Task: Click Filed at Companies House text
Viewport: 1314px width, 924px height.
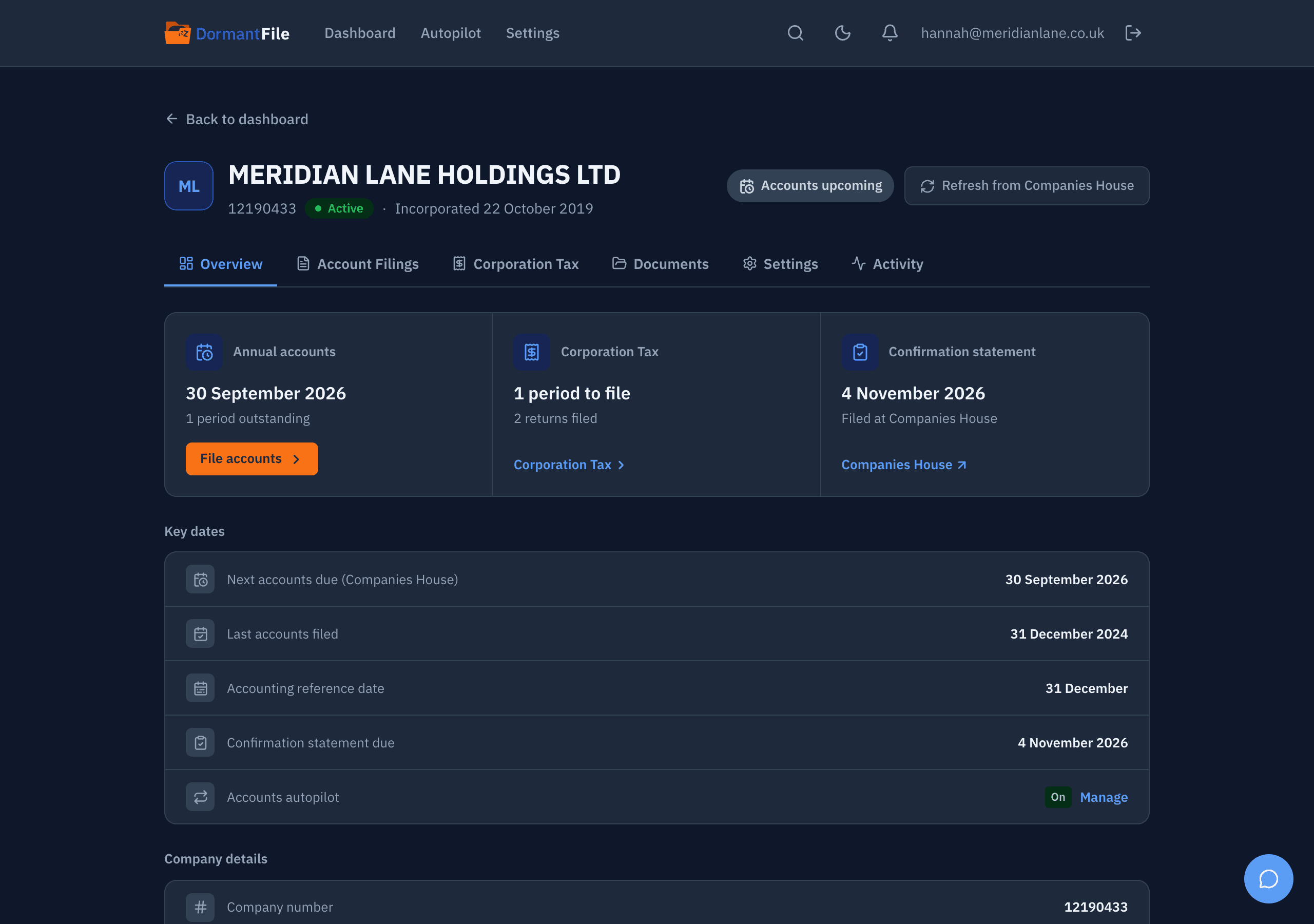Action: (x=919, y=418)
